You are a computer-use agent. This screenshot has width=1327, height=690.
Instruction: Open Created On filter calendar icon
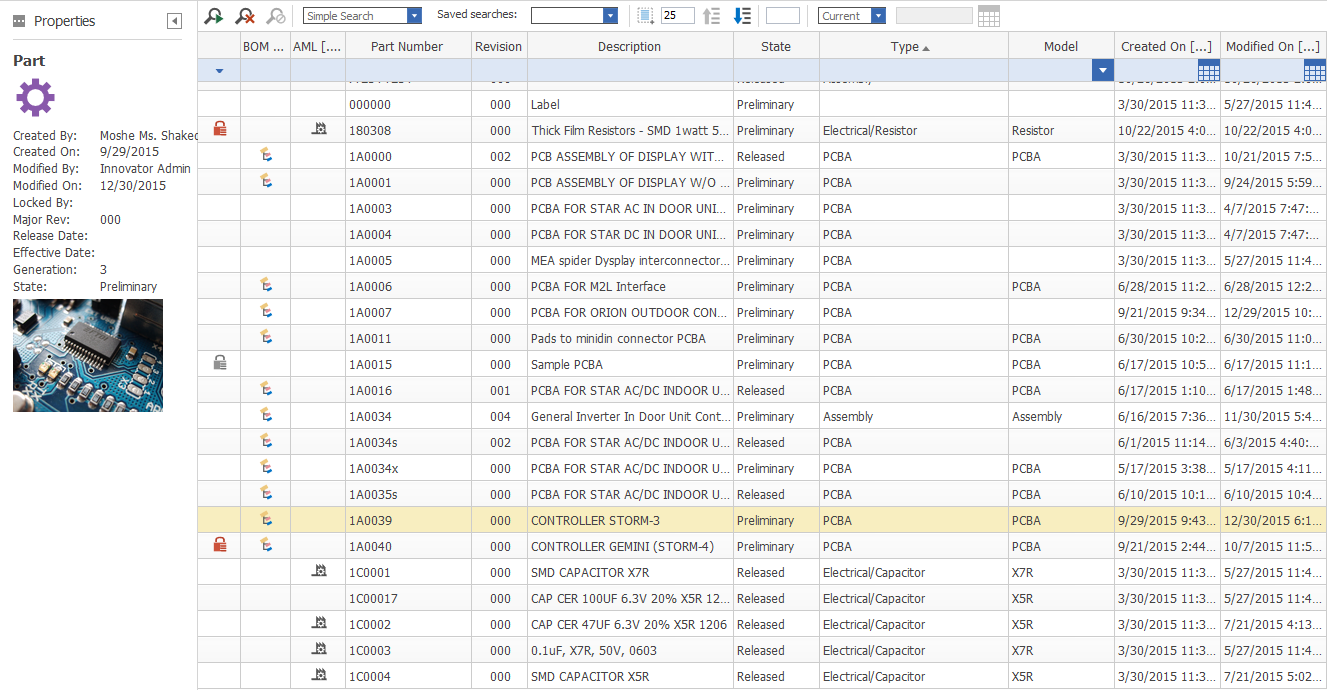1209,71
